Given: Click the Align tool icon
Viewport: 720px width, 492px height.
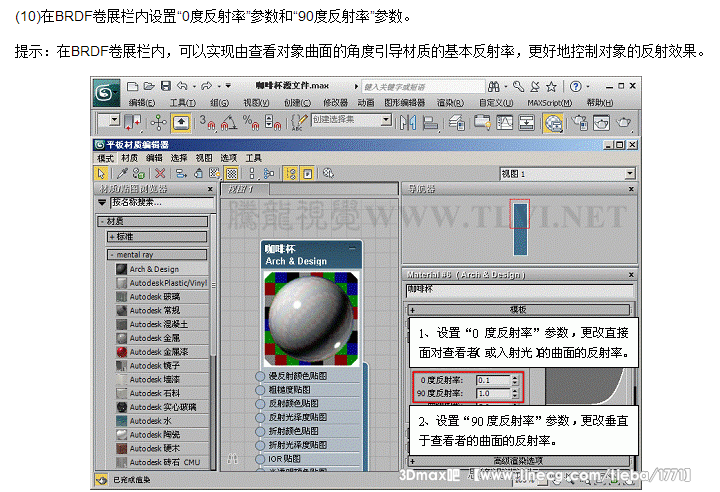Looking at the screenshot, I should [x=430, y=123].
